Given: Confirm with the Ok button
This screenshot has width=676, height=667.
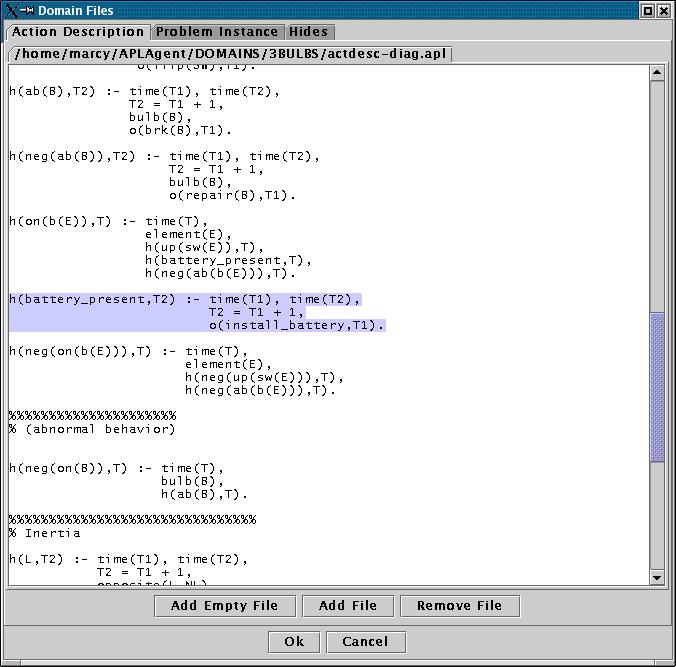Looking at the screenshot, I should (294, 641).
